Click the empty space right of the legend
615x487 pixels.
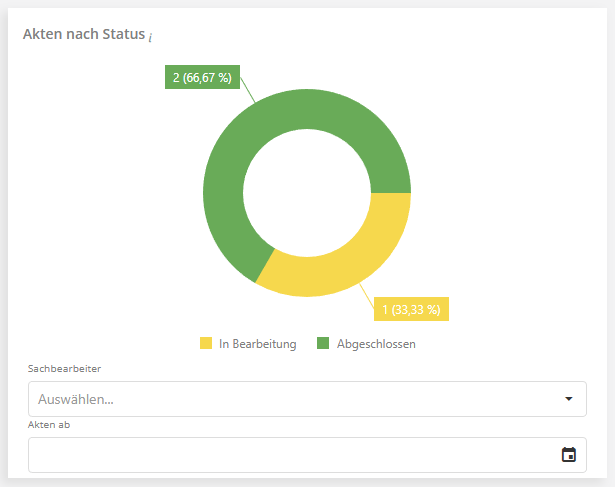pyautogui.click(x=500, y=344)
